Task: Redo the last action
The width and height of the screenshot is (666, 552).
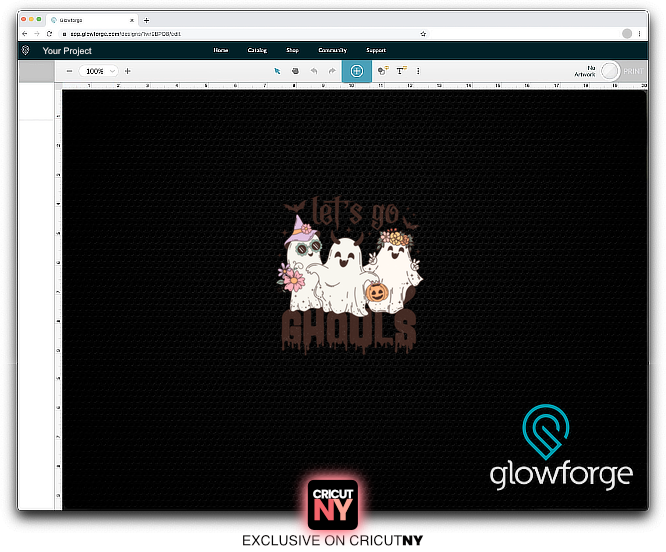Action: [332, 71]
